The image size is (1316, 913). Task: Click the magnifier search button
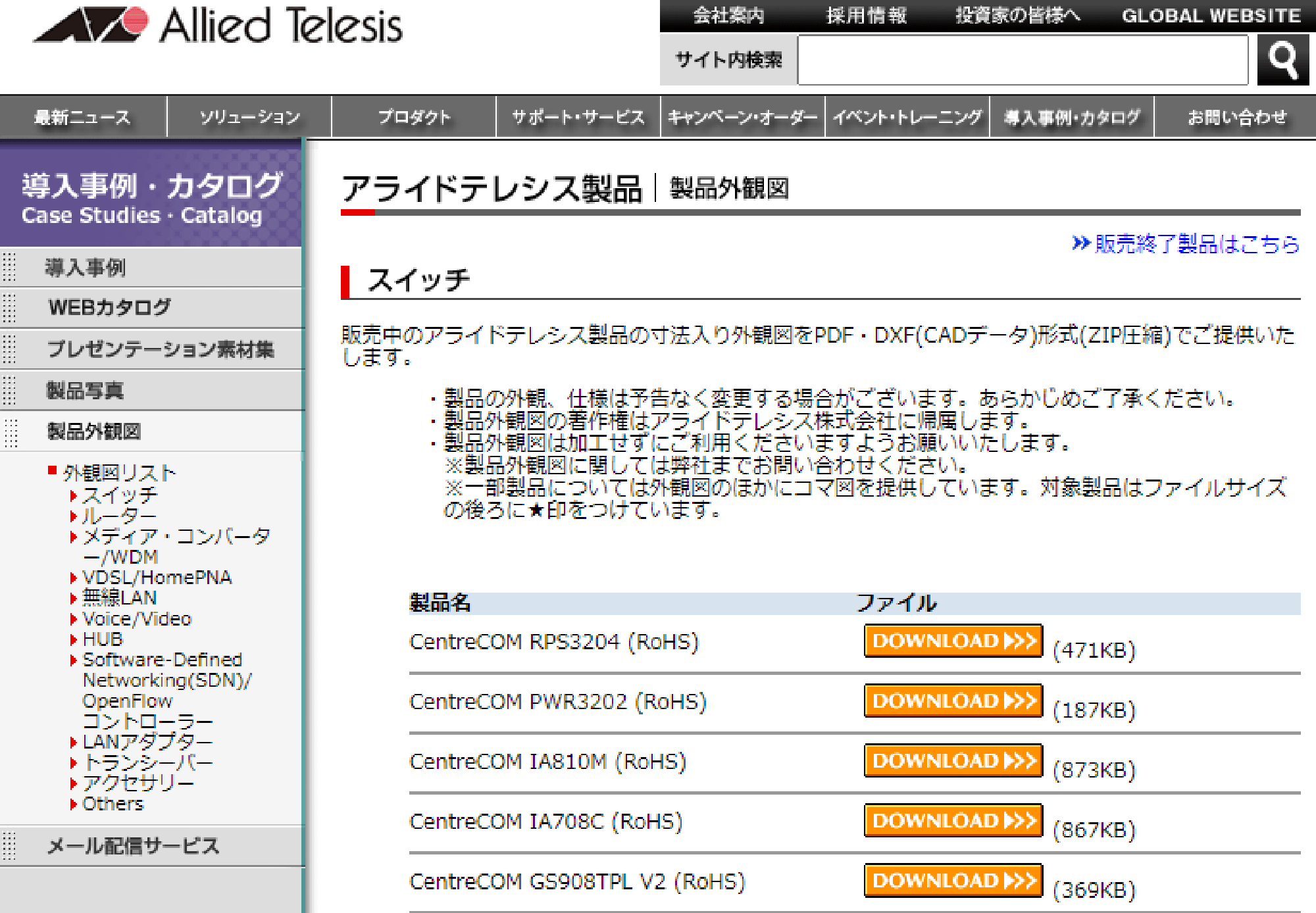pos(1282,60)
